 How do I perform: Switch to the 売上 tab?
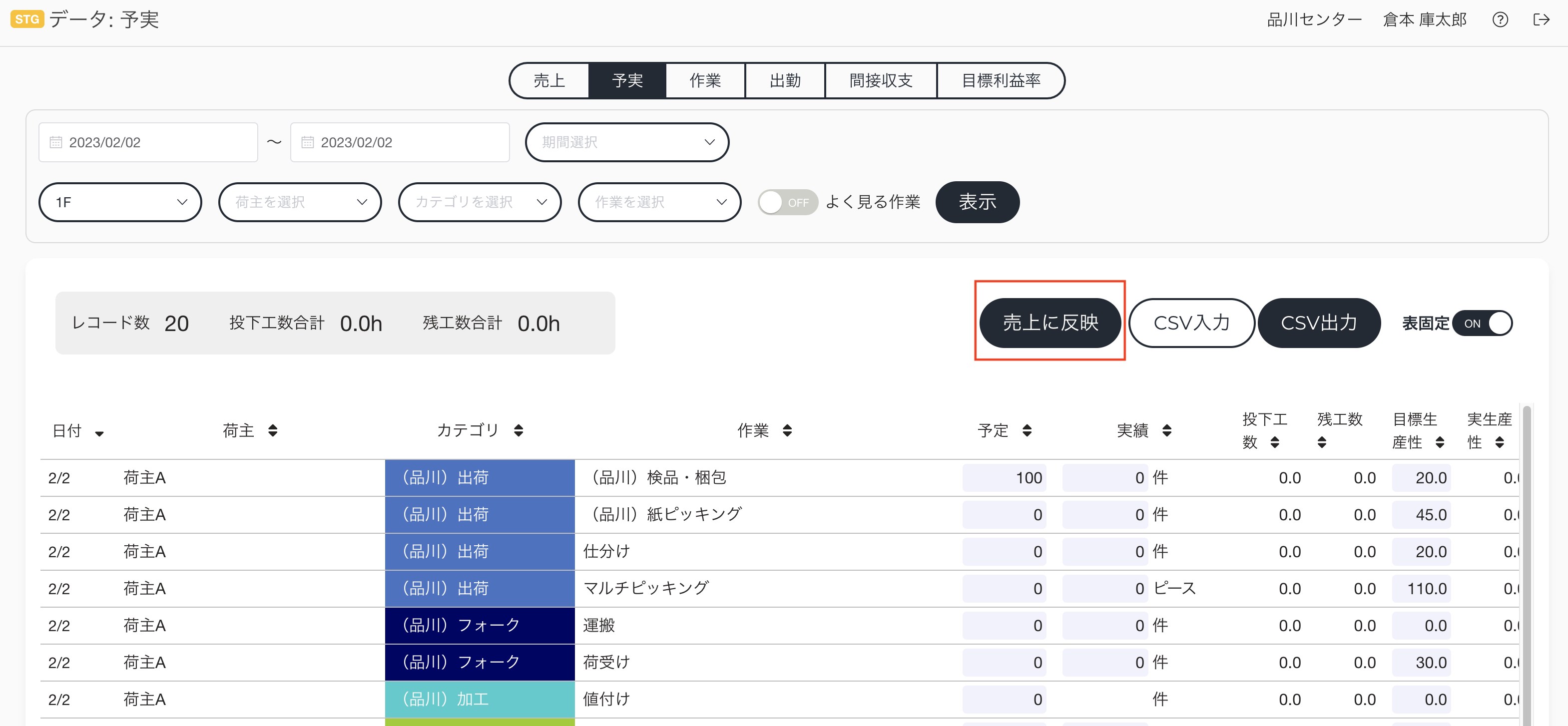point(549,80)
